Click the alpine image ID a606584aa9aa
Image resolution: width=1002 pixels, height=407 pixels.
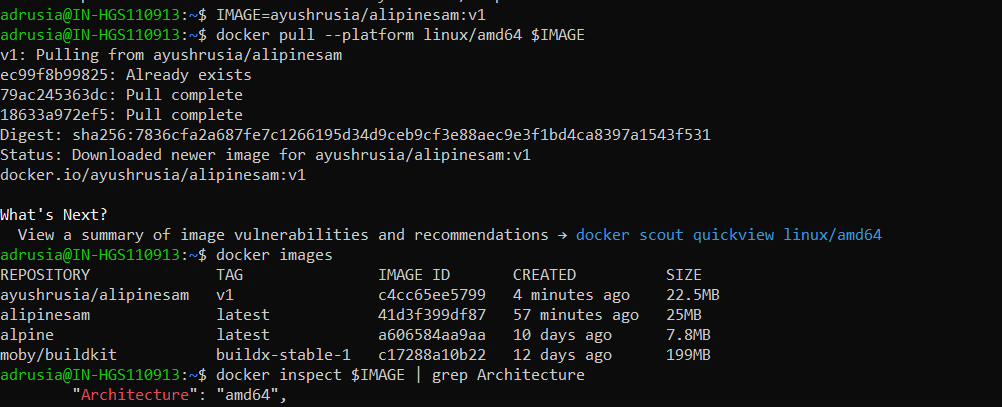click(x=431, y=335)
